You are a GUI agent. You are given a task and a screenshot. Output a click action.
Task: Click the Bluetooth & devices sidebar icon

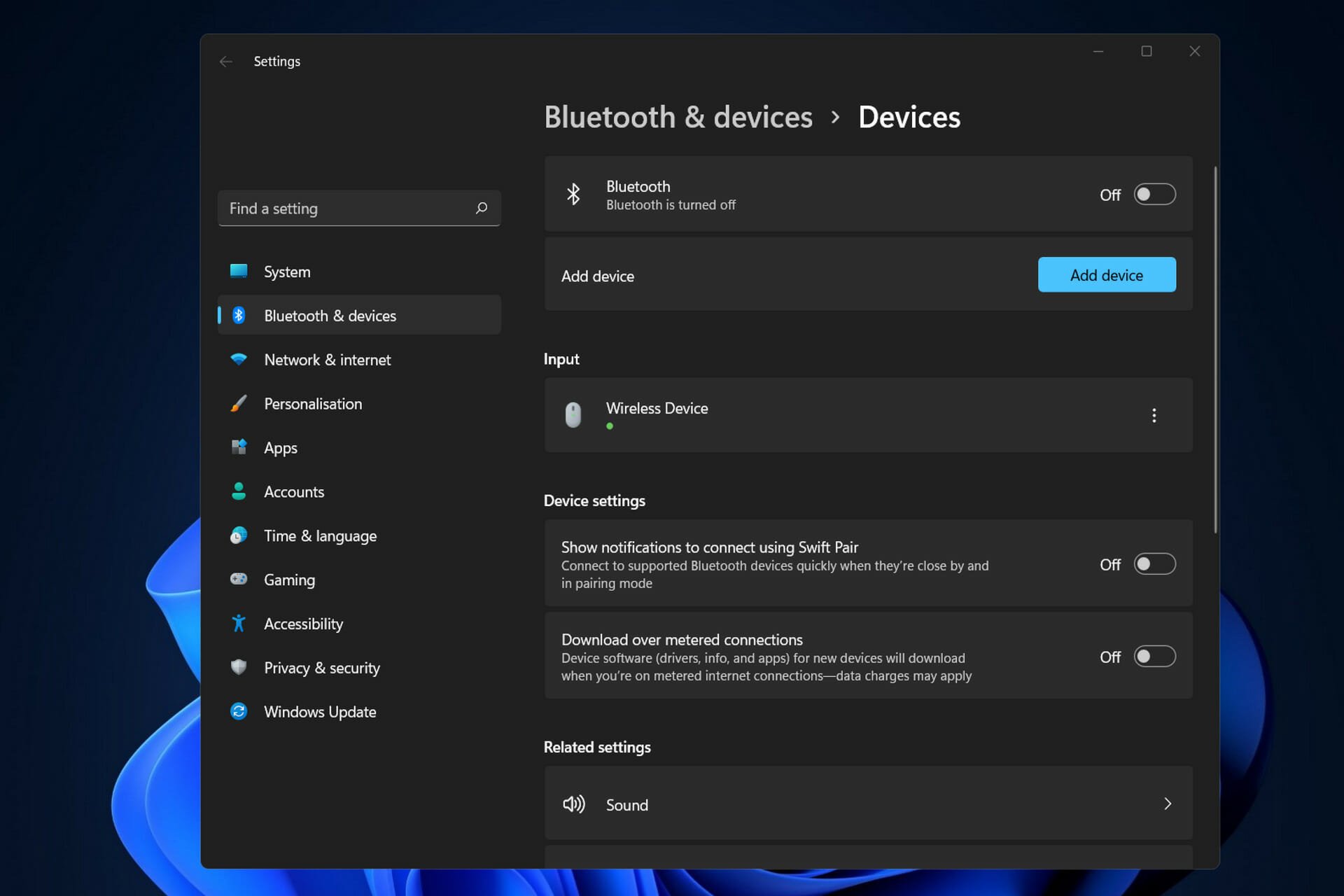239,315
